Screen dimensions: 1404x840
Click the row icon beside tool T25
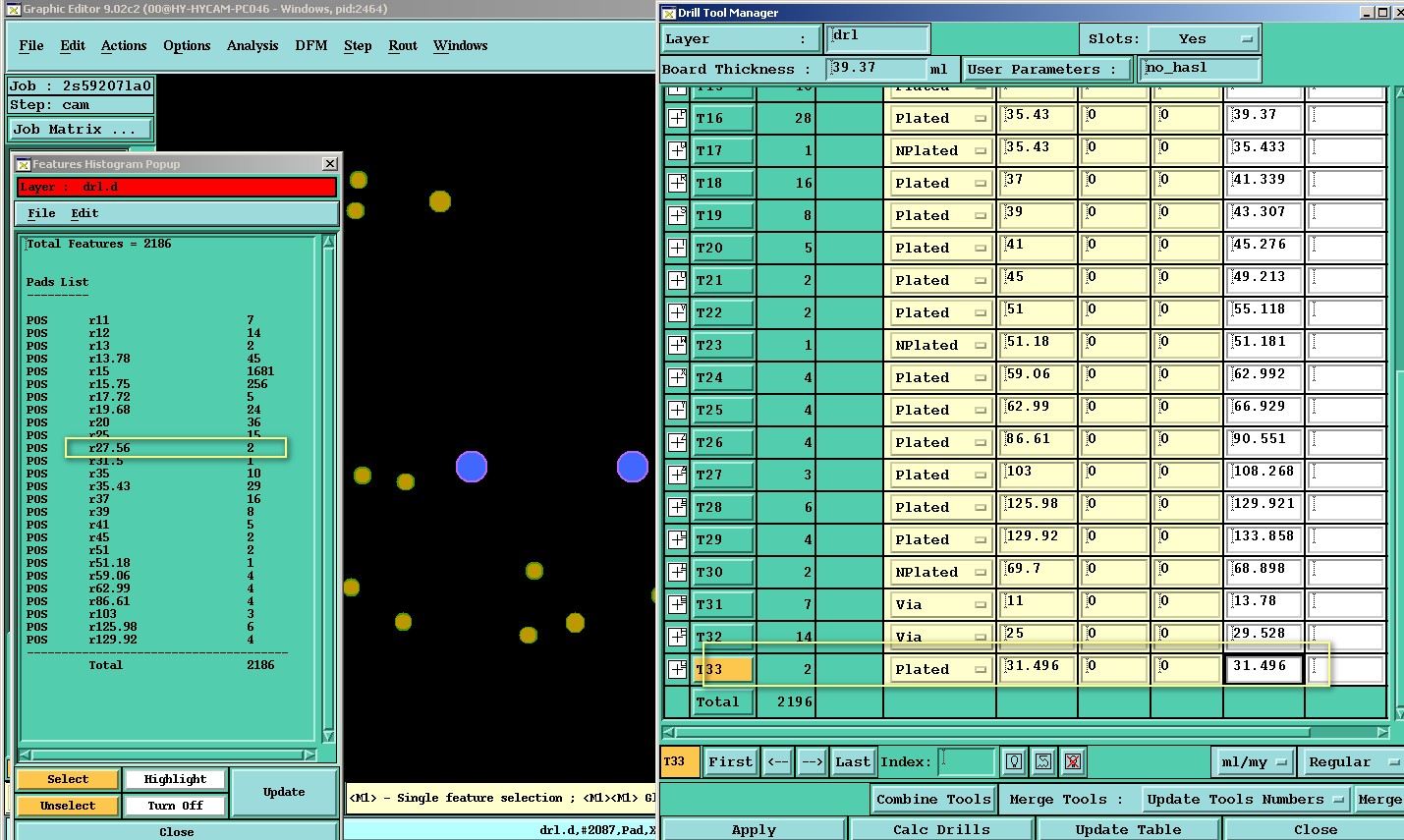pos(677,410)
